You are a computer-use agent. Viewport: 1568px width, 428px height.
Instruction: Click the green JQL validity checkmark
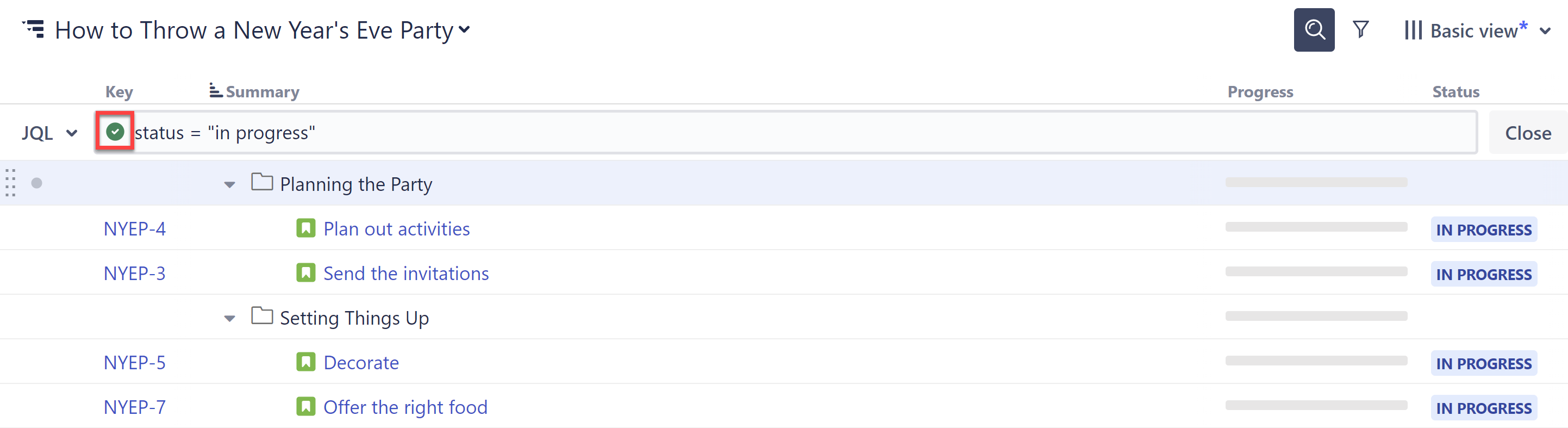pos(115,132)
